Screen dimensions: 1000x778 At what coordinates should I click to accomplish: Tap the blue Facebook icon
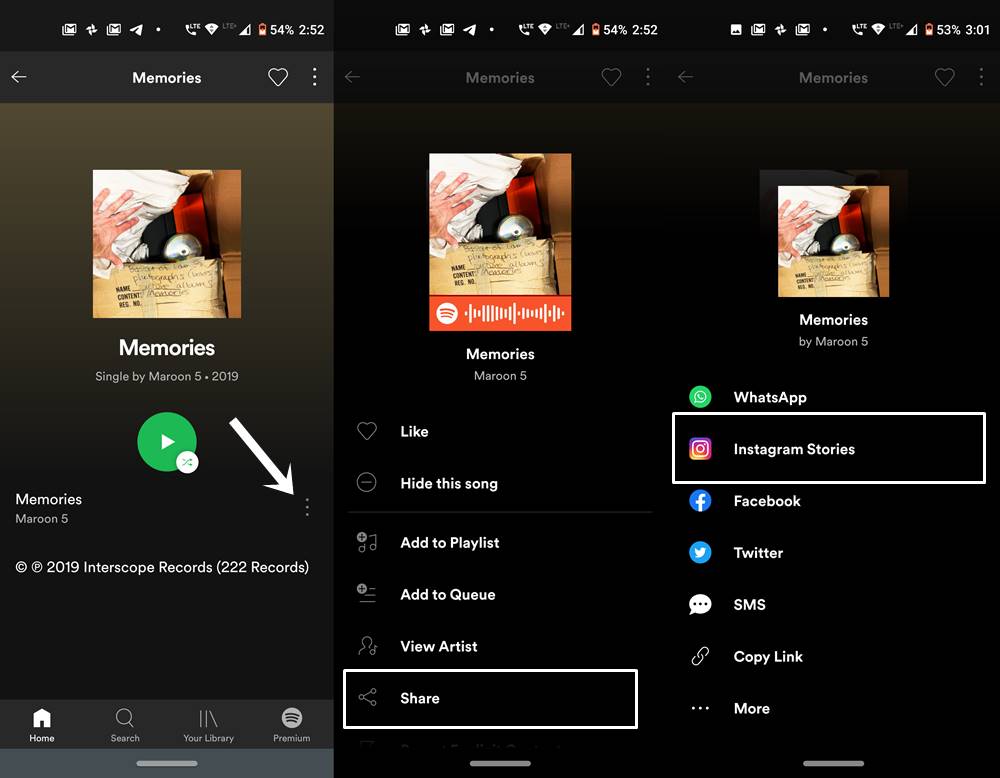(700, 501)
